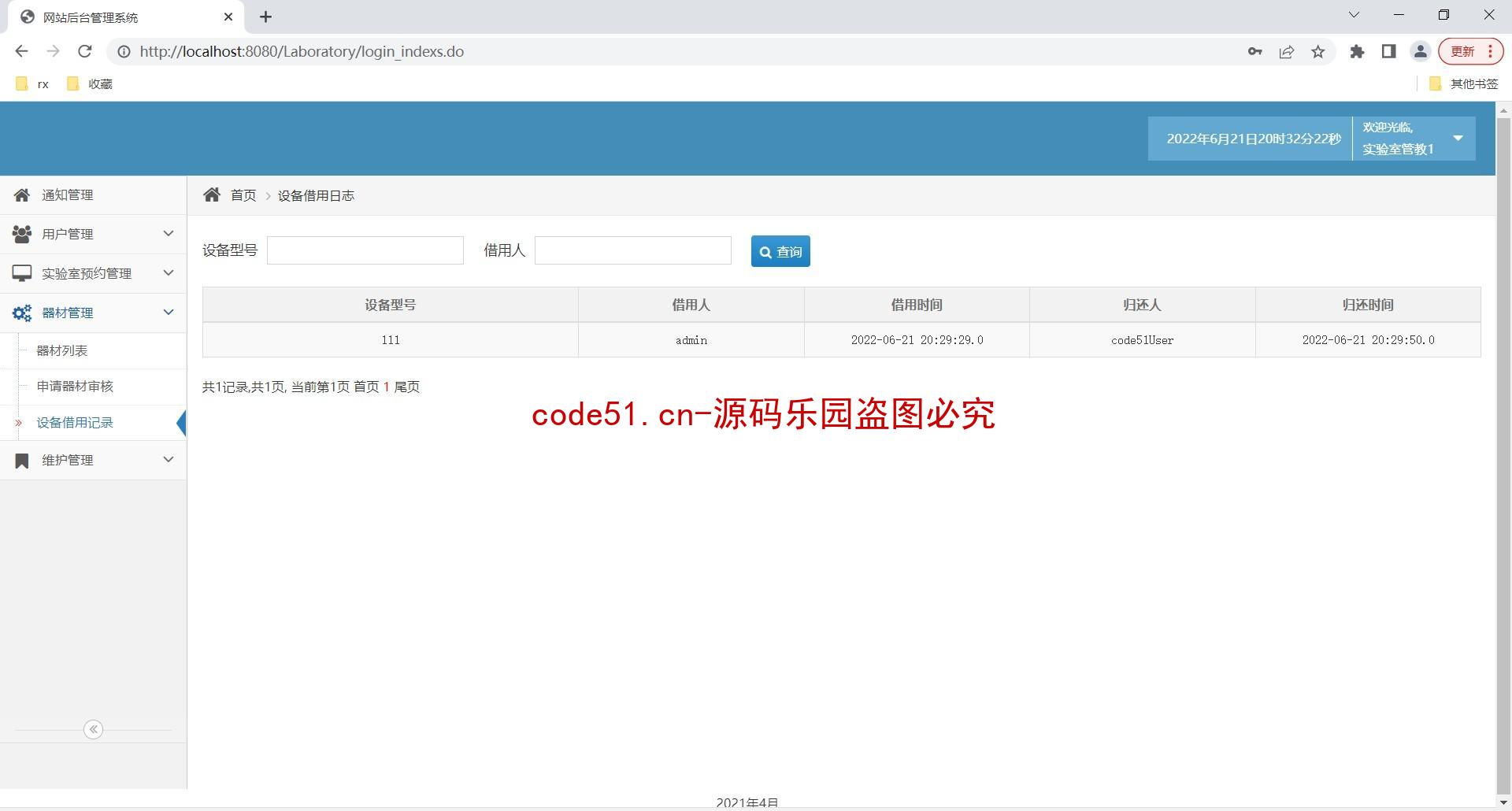This screenshot has height=811, width=1512.
Task: Select cell 2022-06-21 20:29:29.0
Action: (x=917, y=340)
